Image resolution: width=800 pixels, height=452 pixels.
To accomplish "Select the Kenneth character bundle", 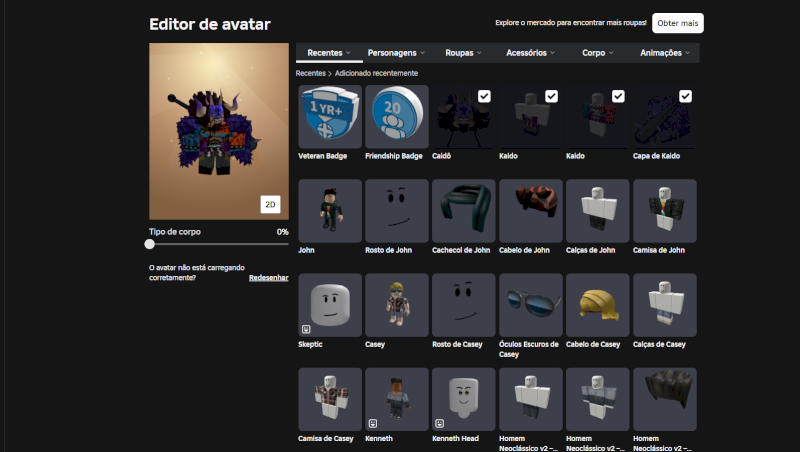I will tap(396, 399).
